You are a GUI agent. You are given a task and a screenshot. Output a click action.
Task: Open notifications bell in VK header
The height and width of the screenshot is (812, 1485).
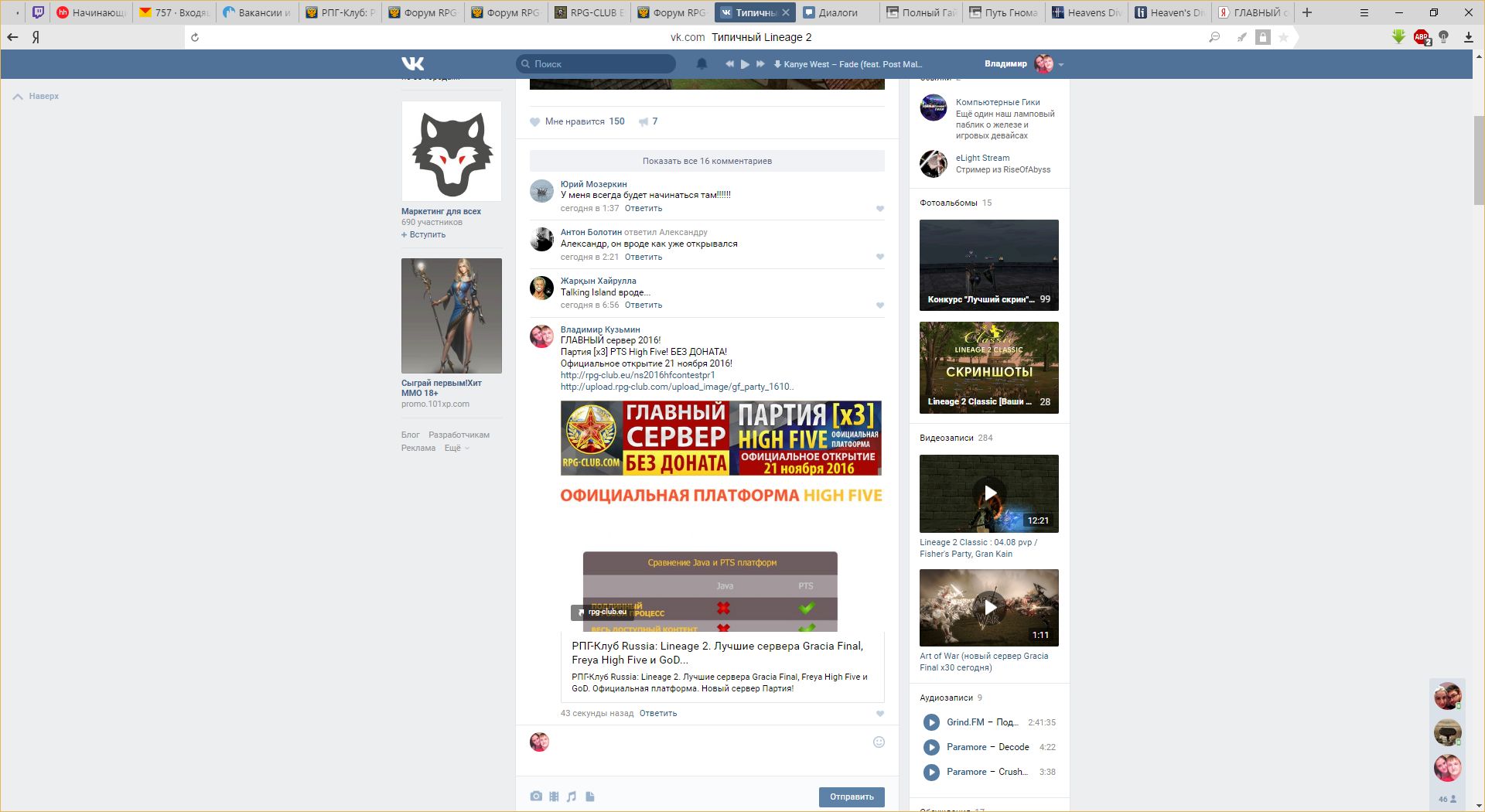pos(702,64)
